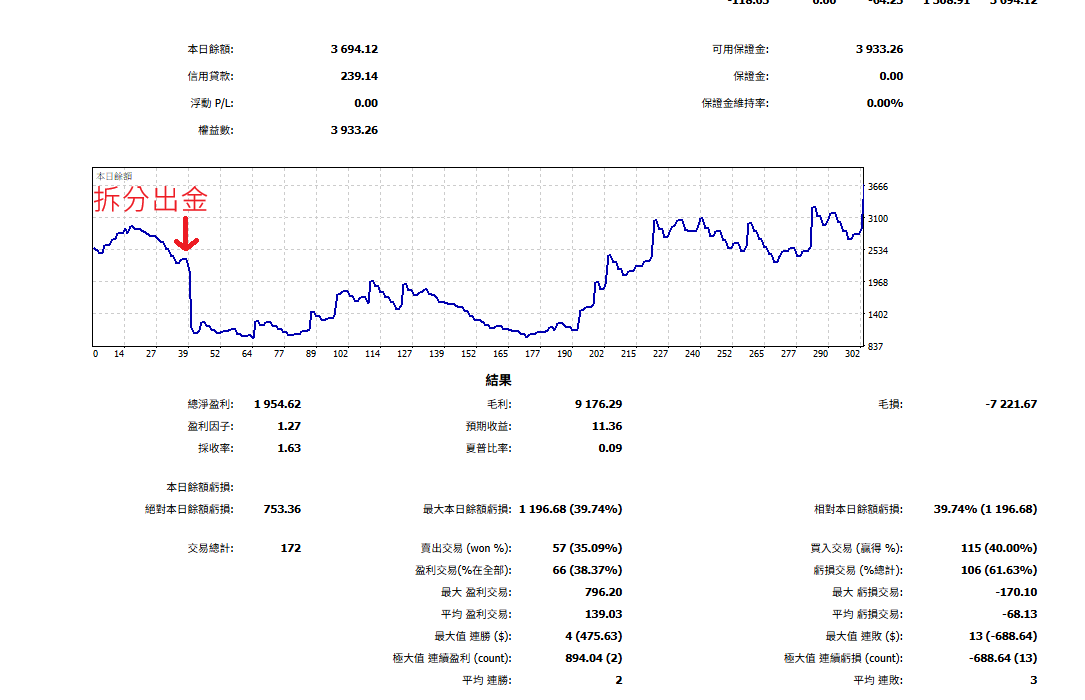Screen dimensions: 1085x700
Task: Select the 結果 section heading
Action: (498, 380)
